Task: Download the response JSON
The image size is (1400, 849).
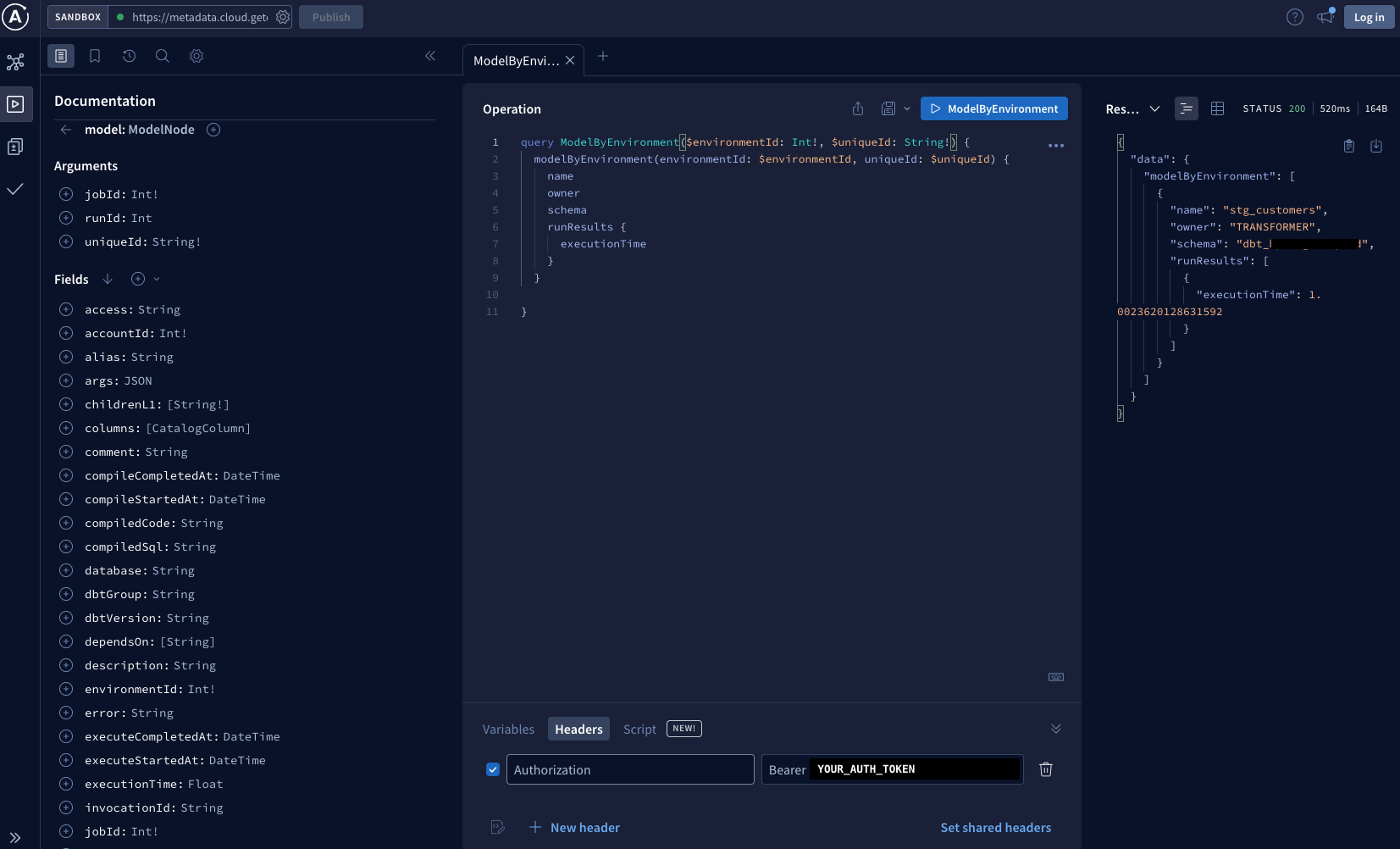Action: [1376, 146]
